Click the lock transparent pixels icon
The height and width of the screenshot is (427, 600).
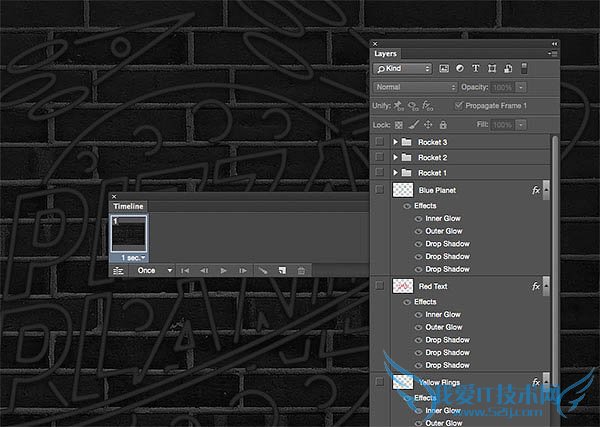pyautogui.click(x=397, y=124)
